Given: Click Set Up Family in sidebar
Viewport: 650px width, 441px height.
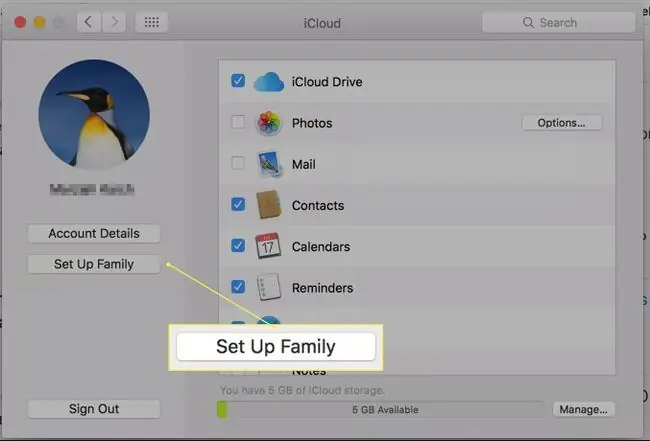Looking at the screenshot, I should (94, 264).
